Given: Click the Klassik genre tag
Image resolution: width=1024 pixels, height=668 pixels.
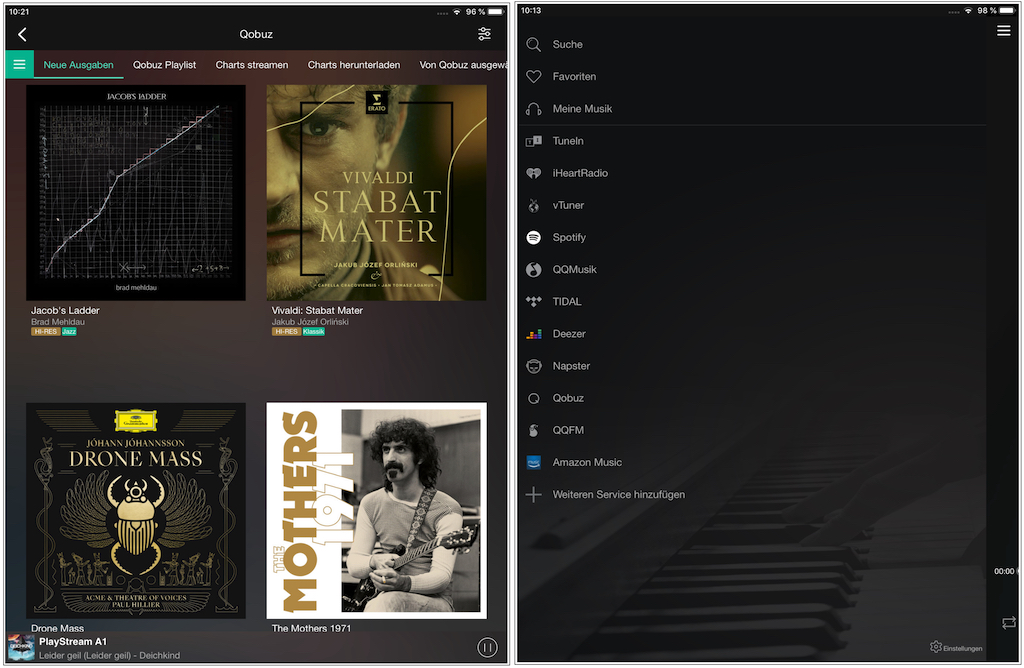Looking at the screenshot, I should tap(313, 332).
